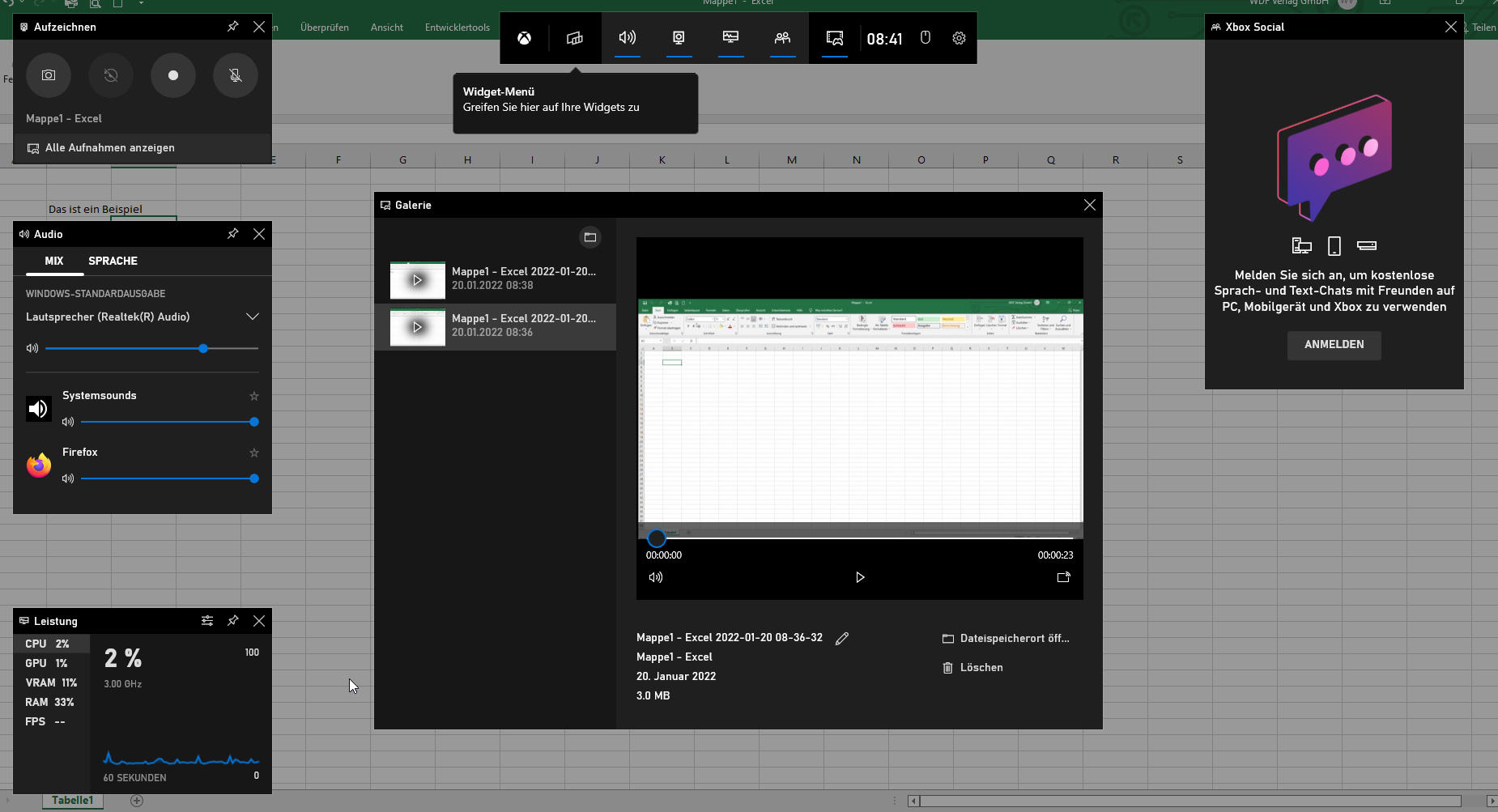
Task: Click the record last 30 seconds icon
Action: point(111,75)
